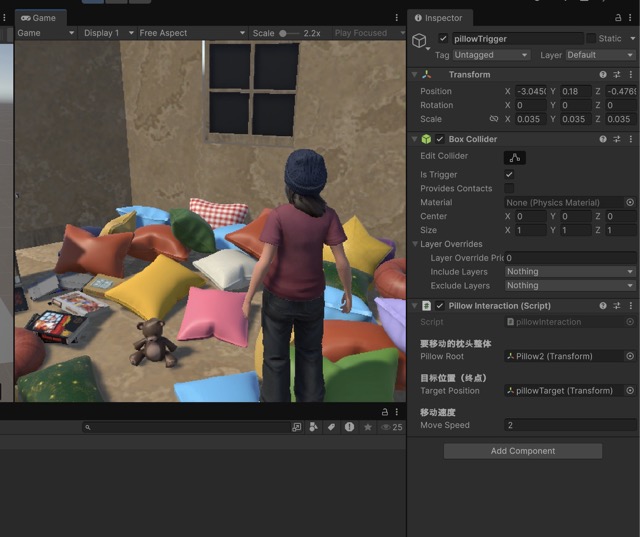Lock the bottom Project panel
Image resolution: width=640 pixels, height=537 pixels.
[384, 412]
